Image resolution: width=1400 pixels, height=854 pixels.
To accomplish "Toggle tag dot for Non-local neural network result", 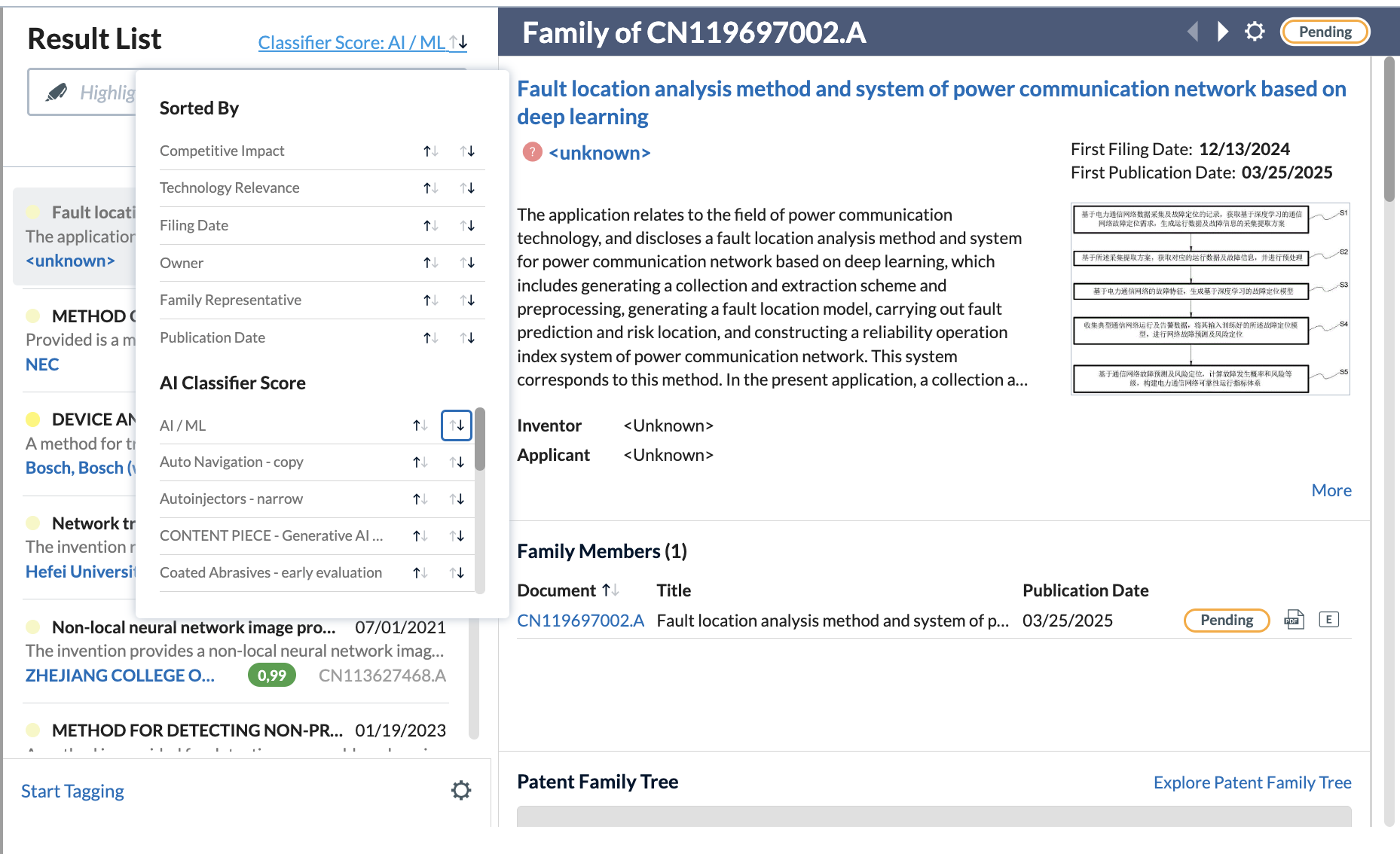I will point(33,627).
